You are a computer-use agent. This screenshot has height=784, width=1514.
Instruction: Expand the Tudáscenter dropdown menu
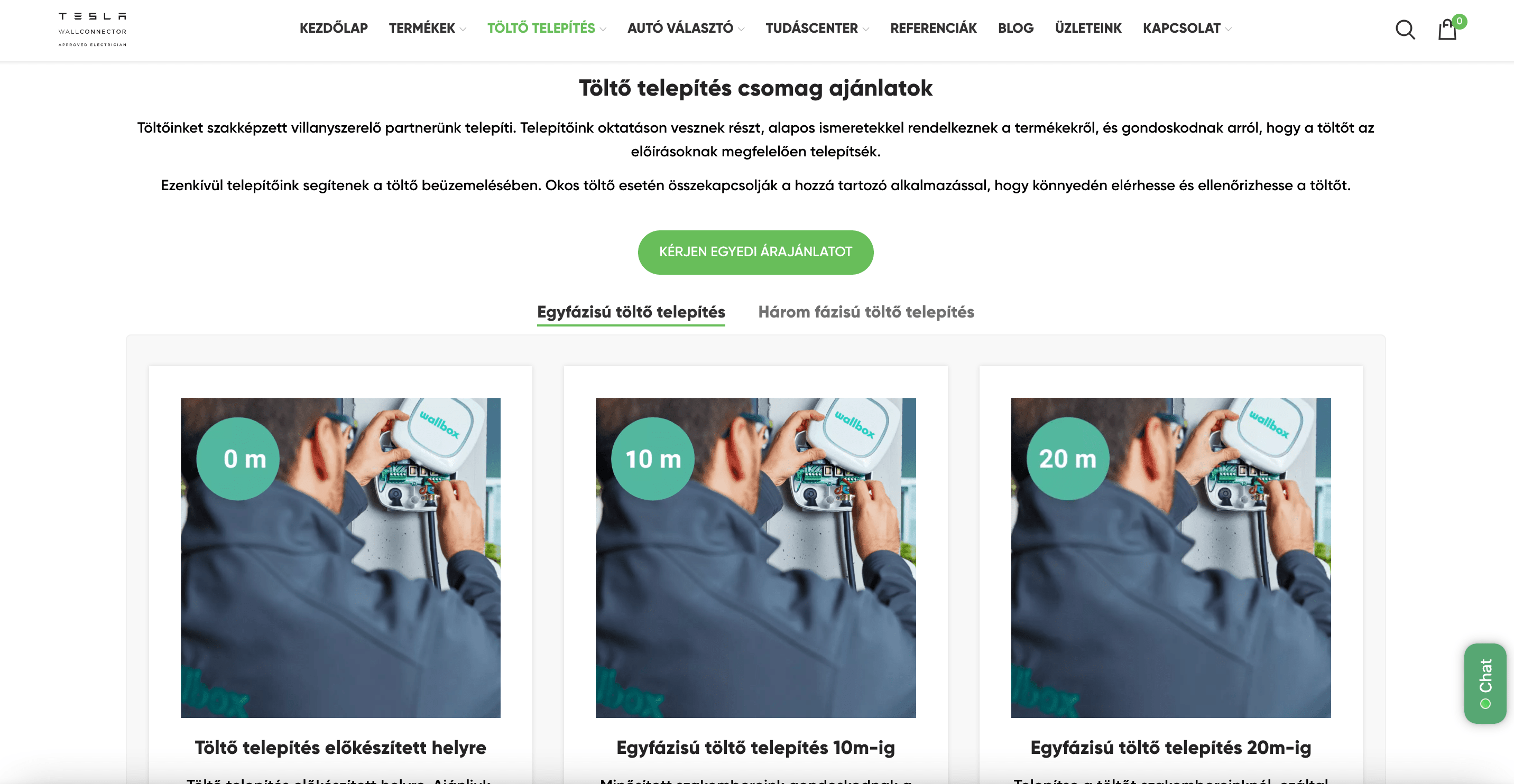coord(817,28)
